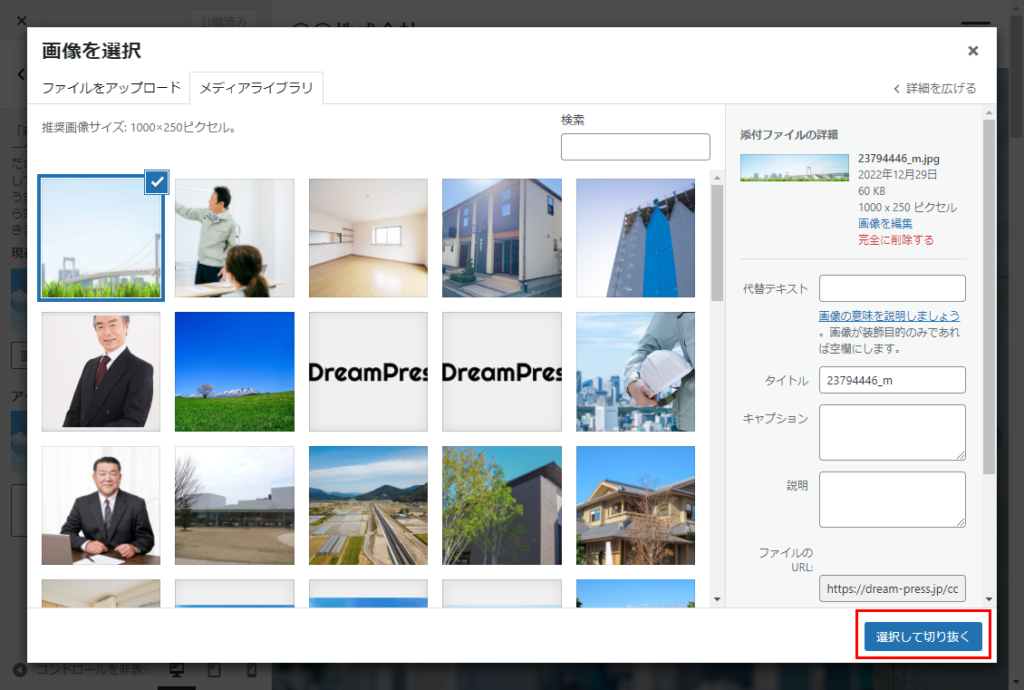Image resolution: width=1024 pixels, height=690 pixels.
Task: Choose the two-story apartment building thumbnail
Action: tap(501, 238)
